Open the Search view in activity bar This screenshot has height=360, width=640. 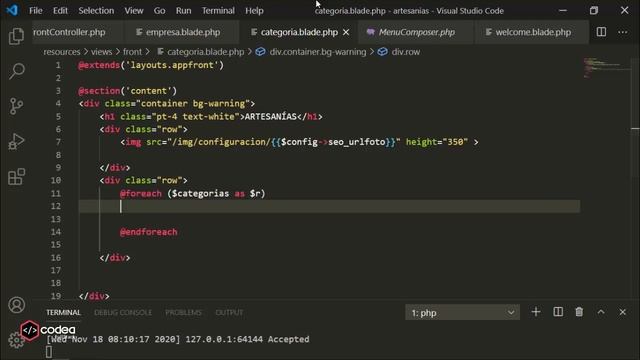tap(16, 71)
